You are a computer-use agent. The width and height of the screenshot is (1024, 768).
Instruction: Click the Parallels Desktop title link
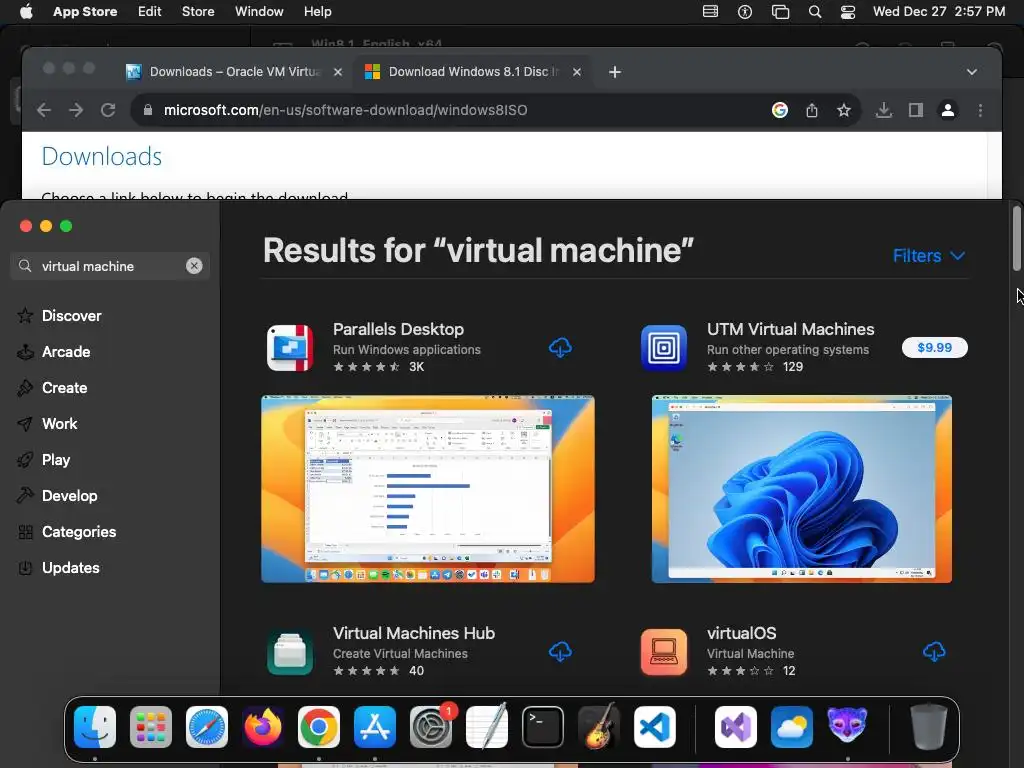(x=398, y=329)
